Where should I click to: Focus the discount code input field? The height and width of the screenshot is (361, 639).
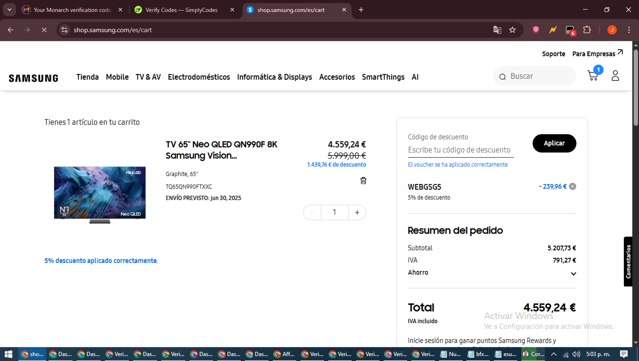click(461, 150)
